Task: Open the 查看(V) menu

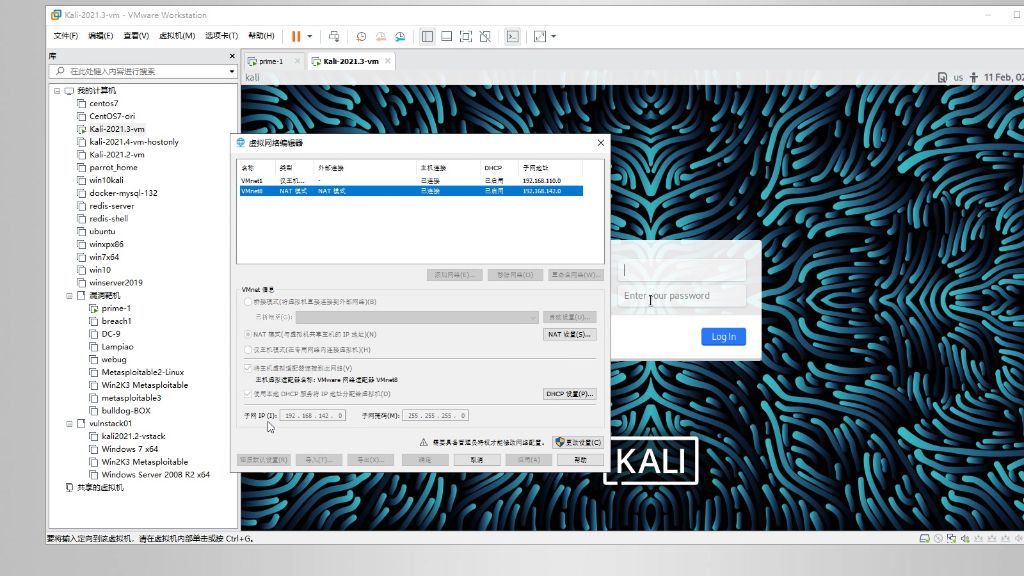Action: 136,36
